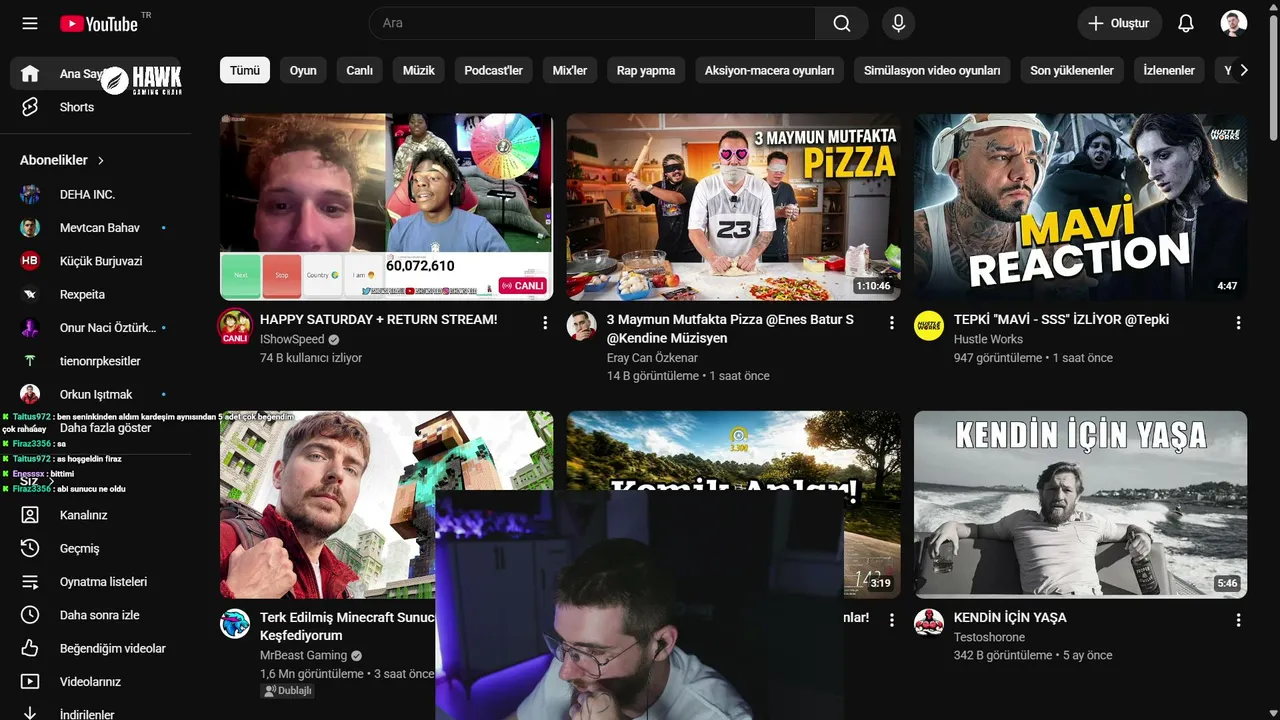Click the search magnifier button
The height and width of the screenshot is (720, 1280).
[842, 23]
